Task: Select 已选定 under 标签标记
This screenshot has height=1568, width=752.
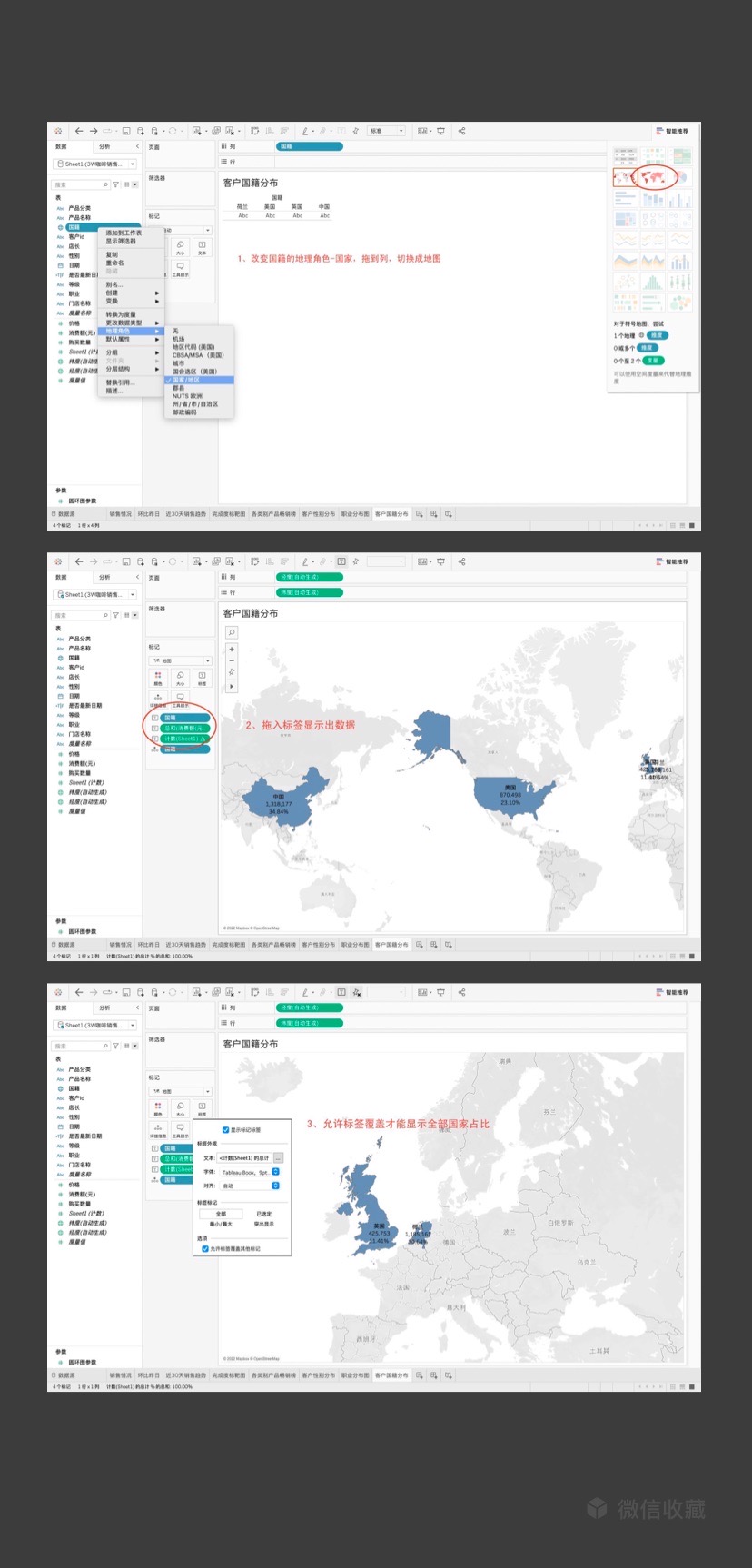Action: [x=264, y=1214]
